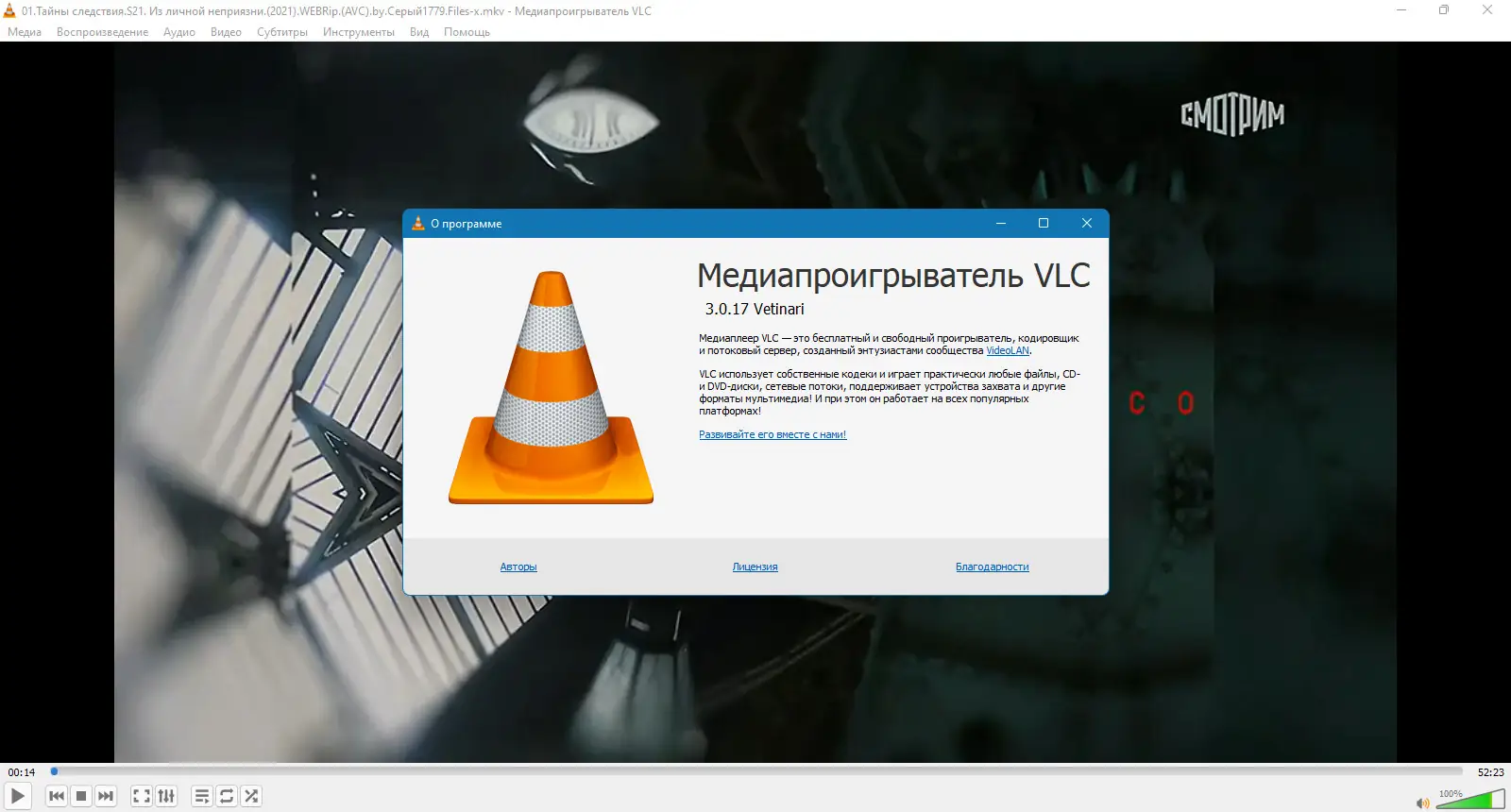Click the VLC cone icon in dialog title bar
Image resolution: width=1511 pixels, height=812 pixels.
click(x=418, y=223)
